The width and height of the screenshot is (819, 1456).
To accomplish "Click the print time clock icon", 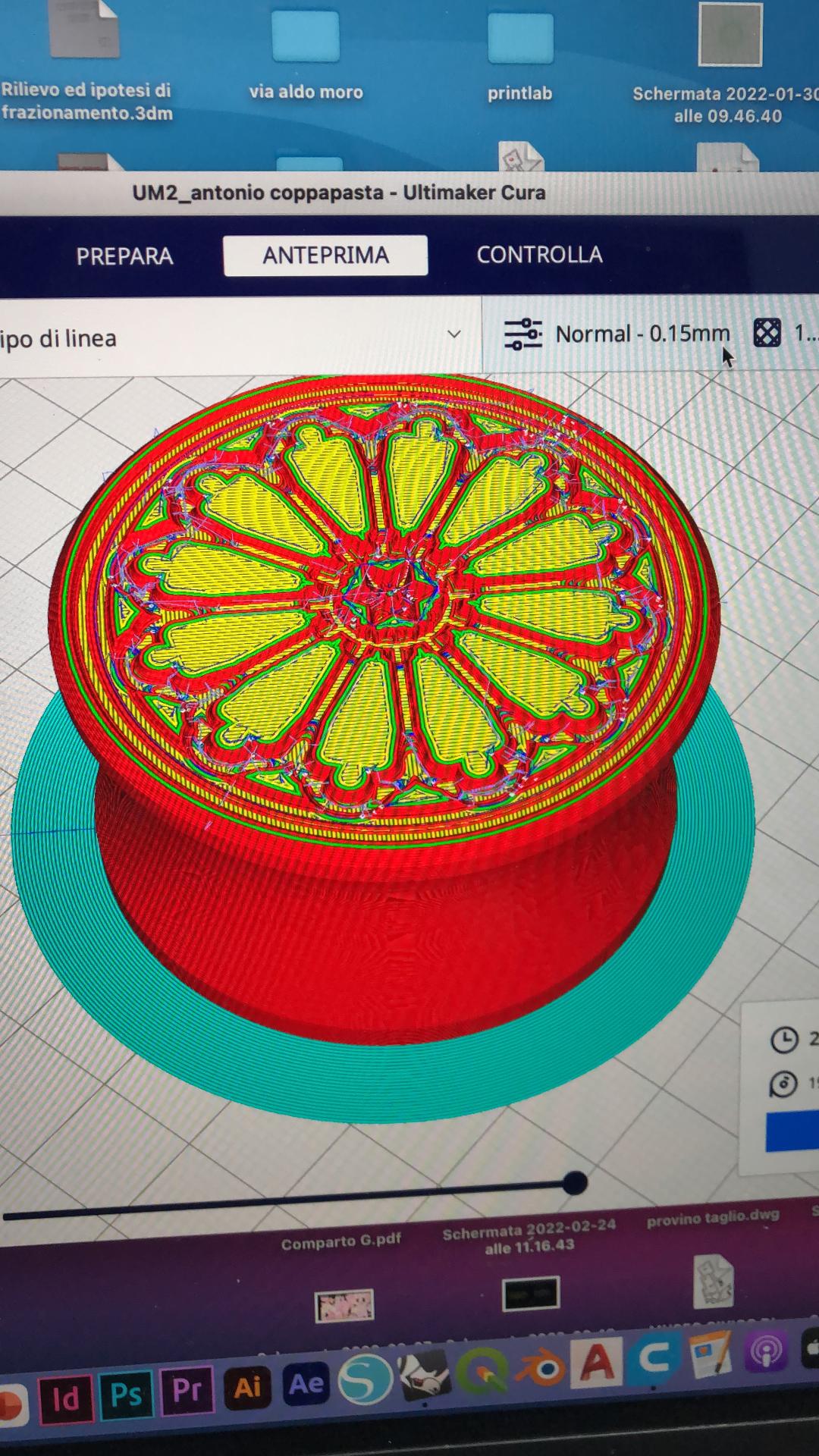I will coord(784,1040).
